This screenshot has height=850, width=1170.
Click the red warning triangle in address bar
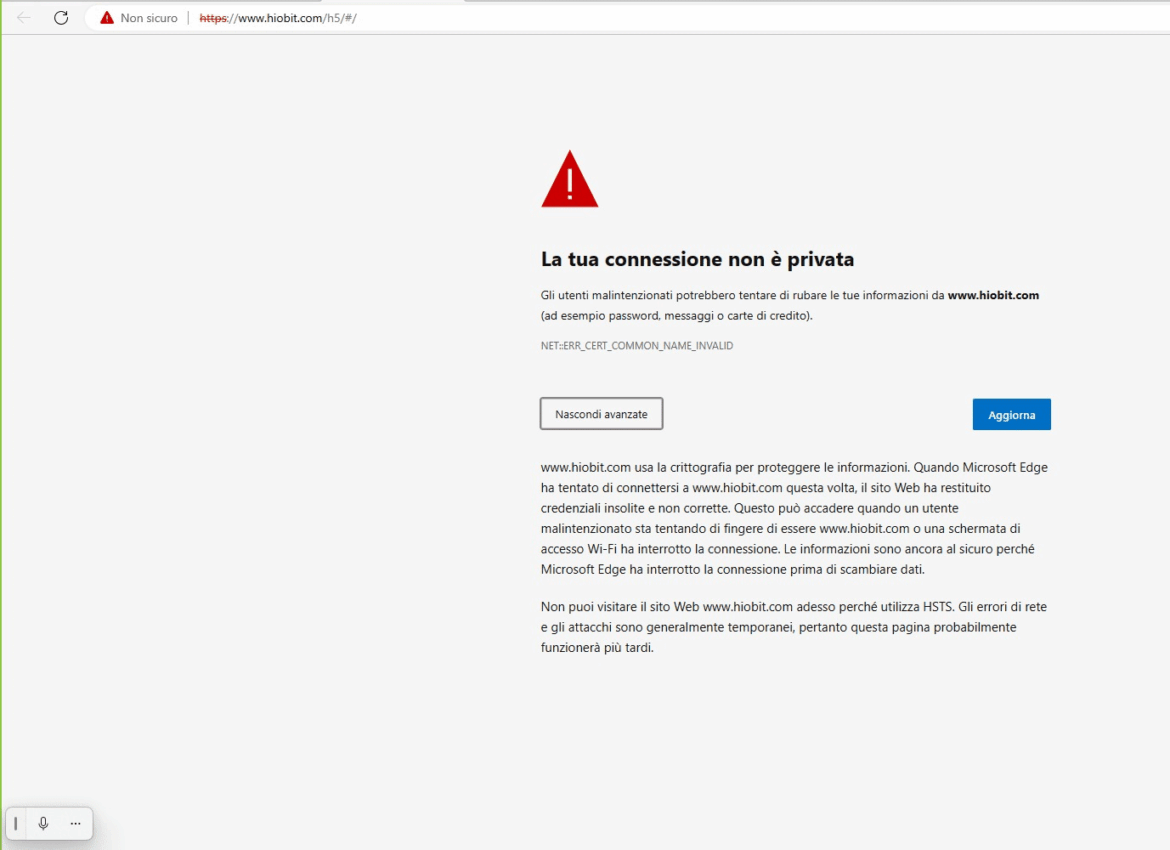[107, 18]
